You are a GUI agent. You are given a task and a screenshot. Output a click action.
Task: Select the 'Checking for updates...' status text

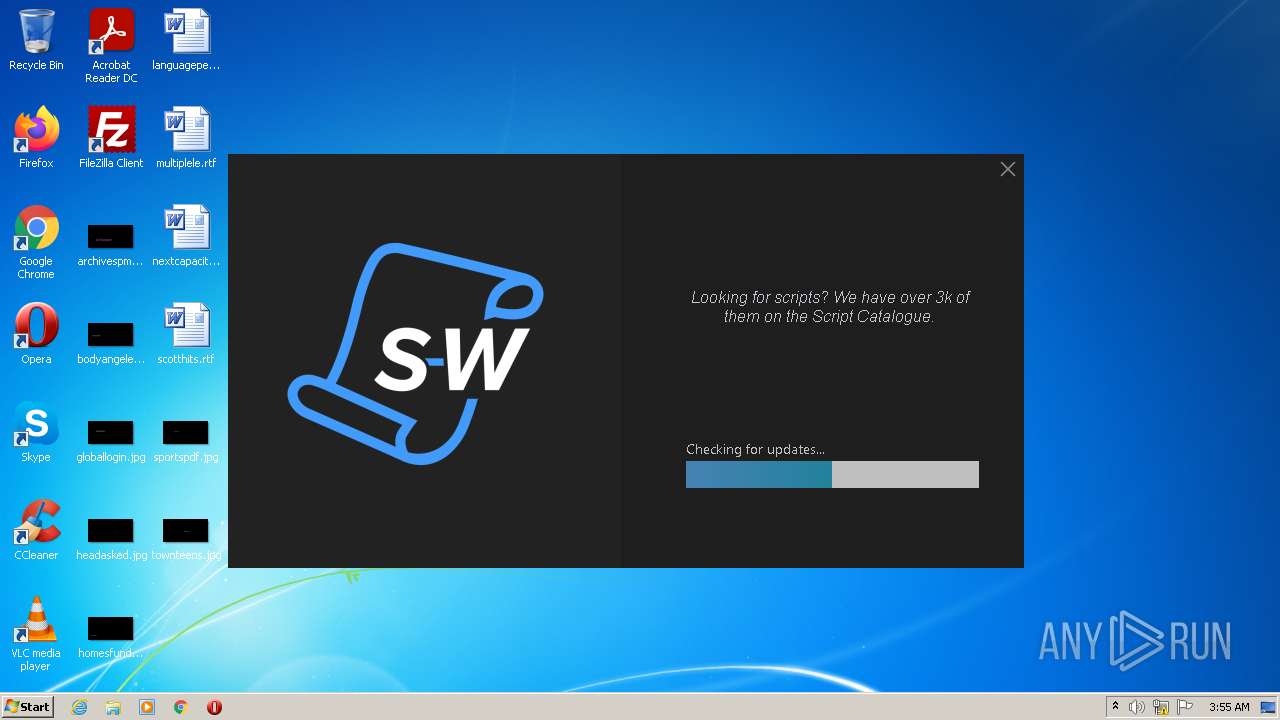(x=755, y=450)
